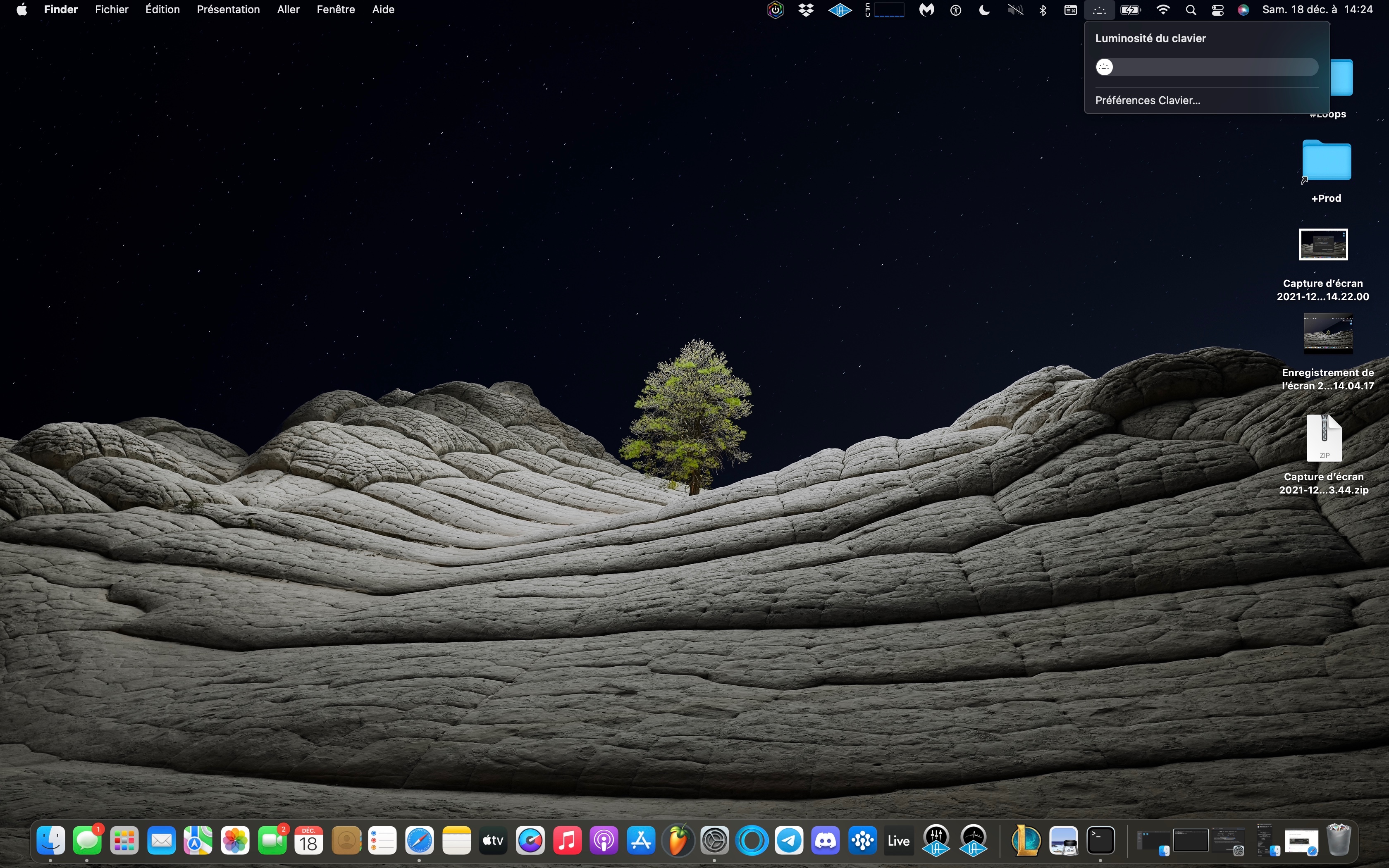Image resolution: width=1389 pixels, height=868 pixels.
Task: Expand the battery status menu
Action: coord(1130,10)
